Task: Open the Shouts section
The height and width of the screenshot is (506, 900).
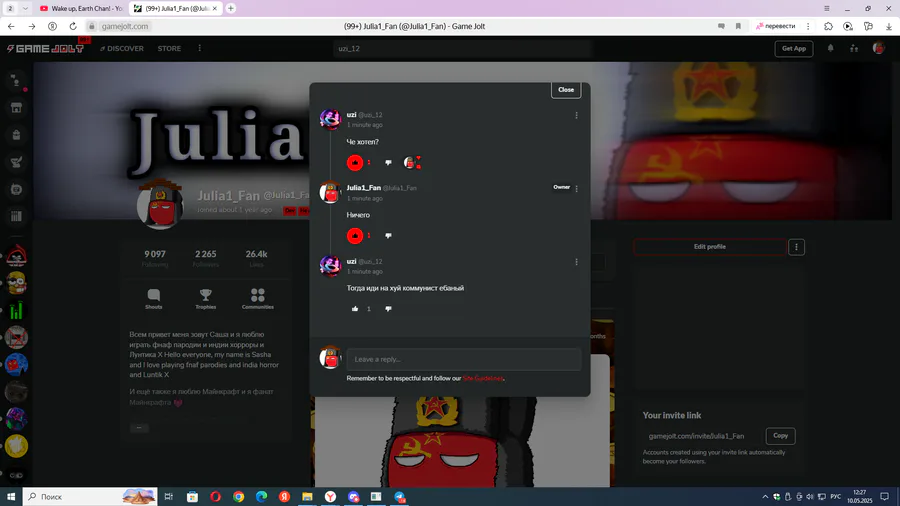Action: click(x=153, y=299)
